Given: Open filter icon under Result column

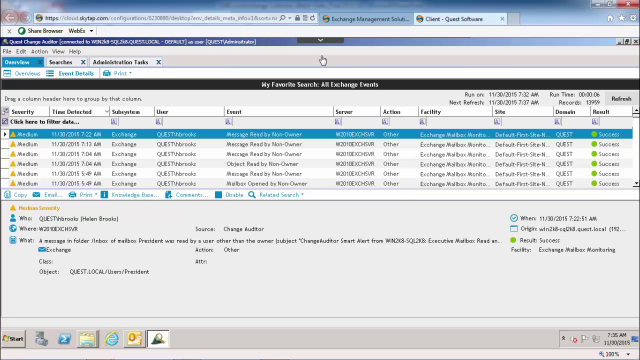Looking at the screenshot, I should (x=595, y=122).
